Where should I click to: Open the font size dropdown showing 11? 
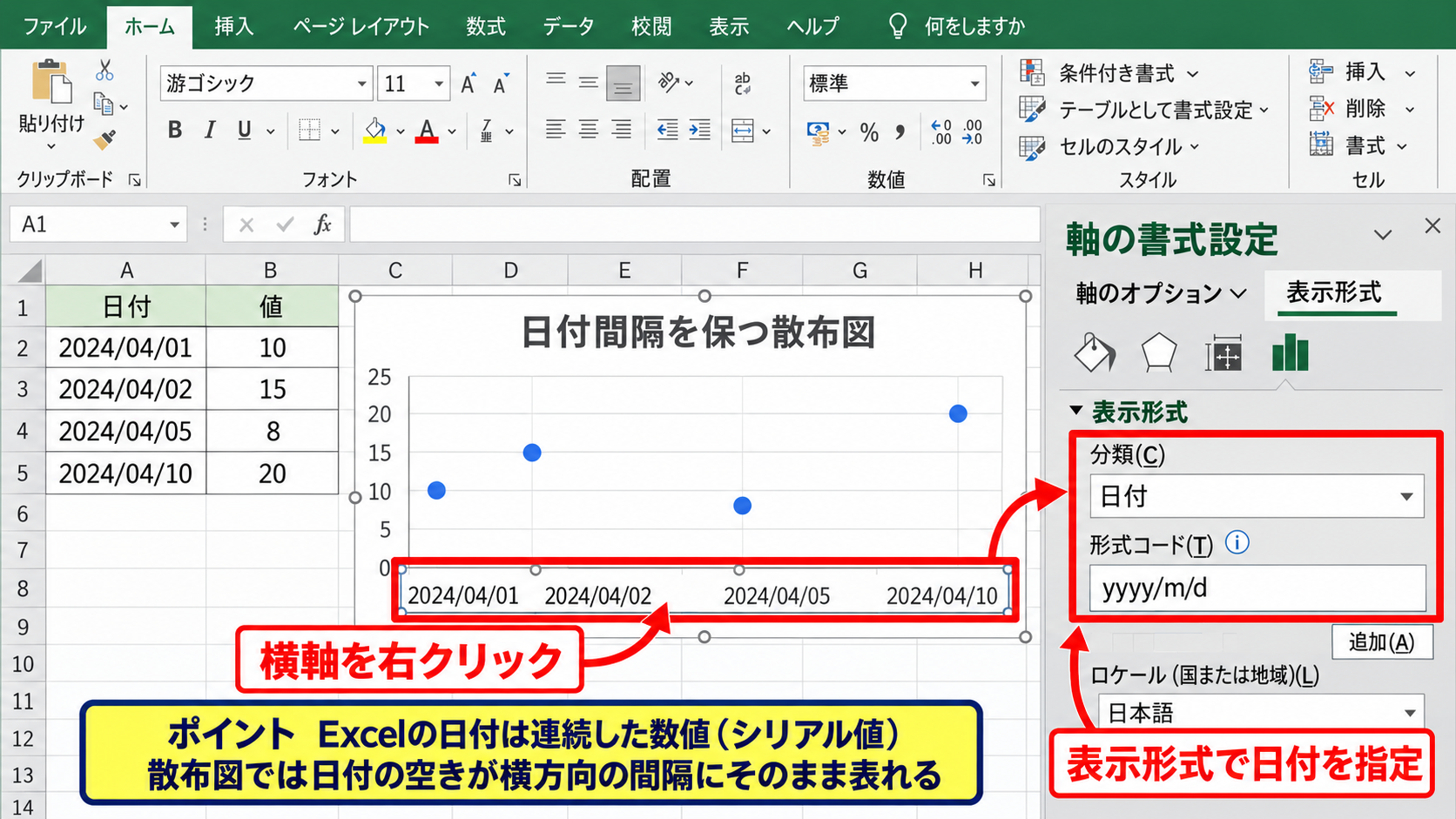(x=439, y=84)
